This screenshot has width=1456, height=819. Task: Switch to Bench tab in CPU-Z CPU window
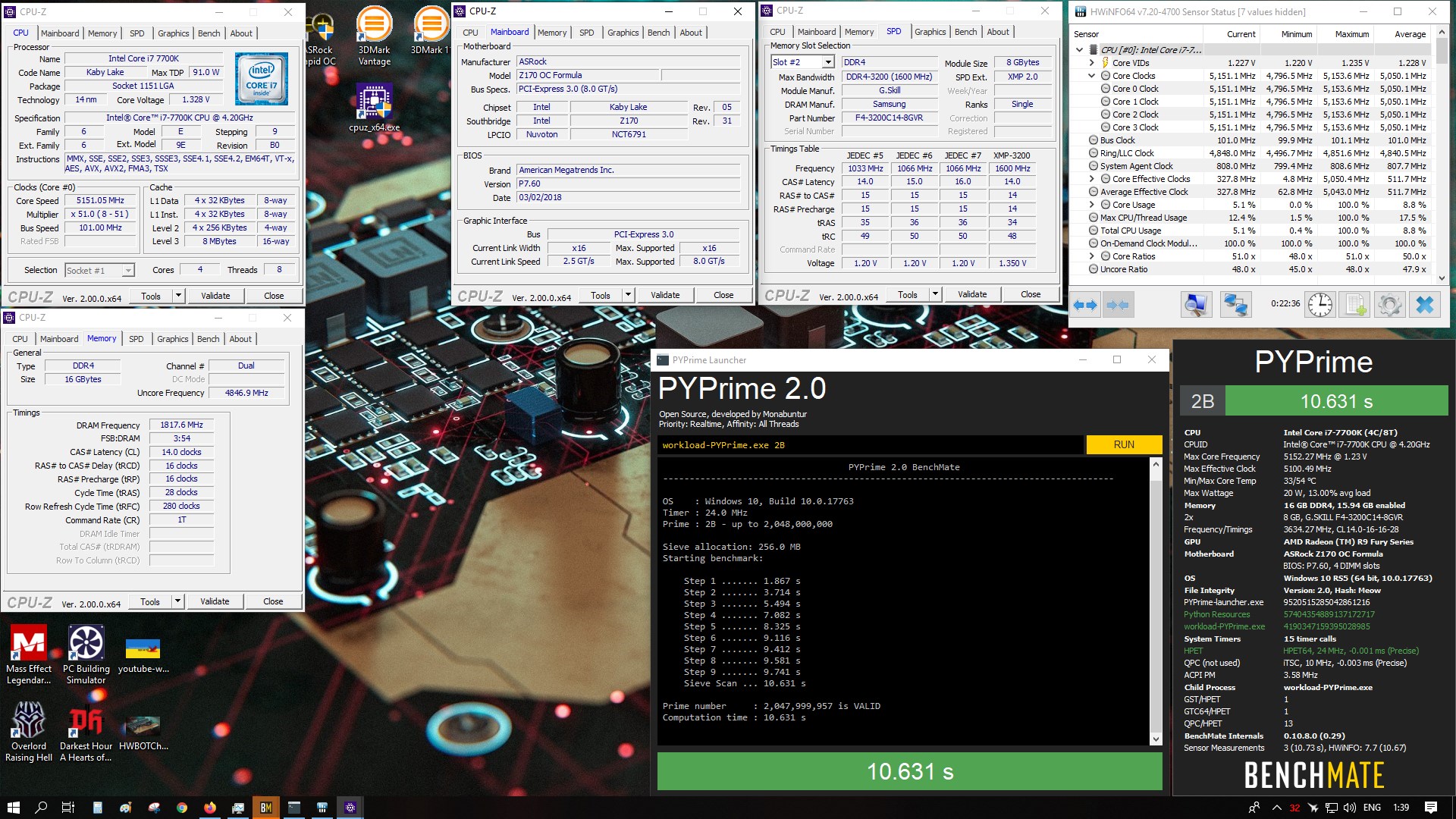point(209,33)
